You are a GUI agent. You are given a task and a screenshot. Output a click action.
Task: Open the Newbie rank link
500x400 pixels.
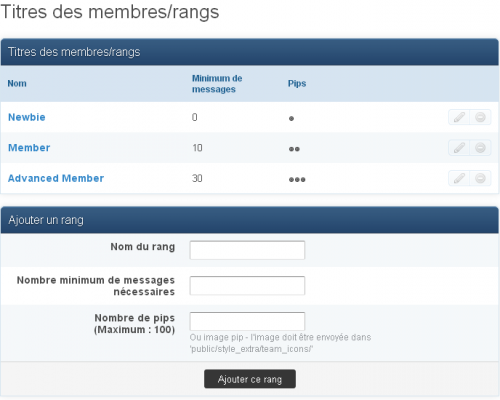(x=27, y=117)
